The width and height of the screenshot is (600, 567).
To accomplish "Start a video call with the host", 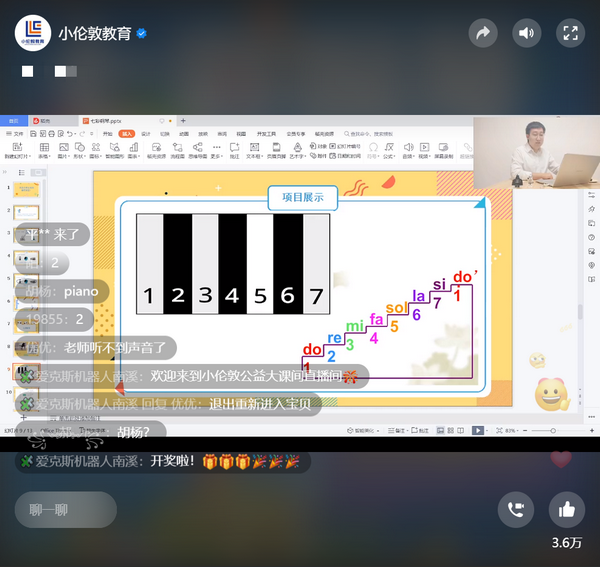I will [516, 510].
